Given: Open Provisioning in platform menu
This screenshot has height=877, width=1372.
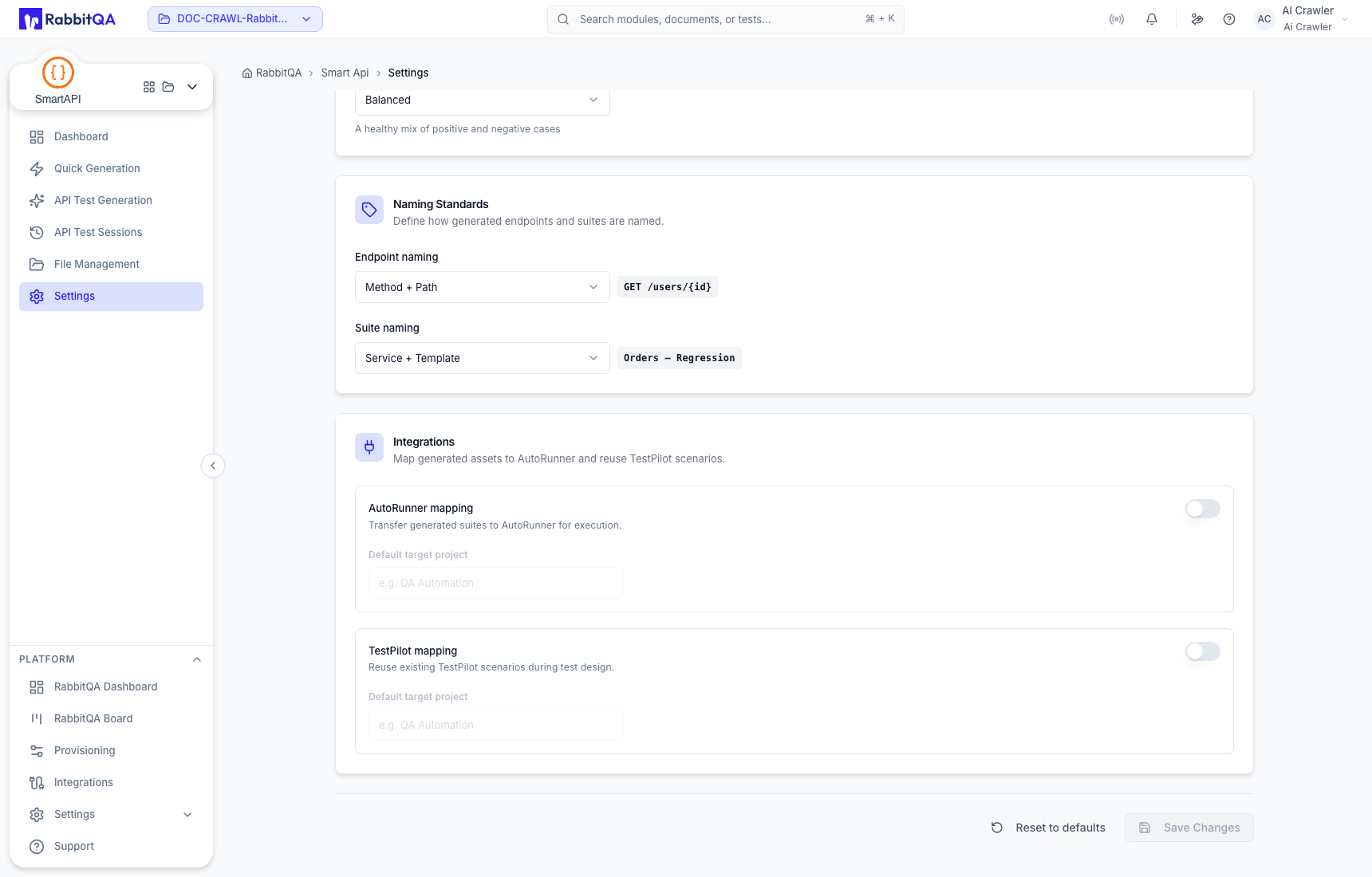Looking at the screenshot, I should point(112,751).
